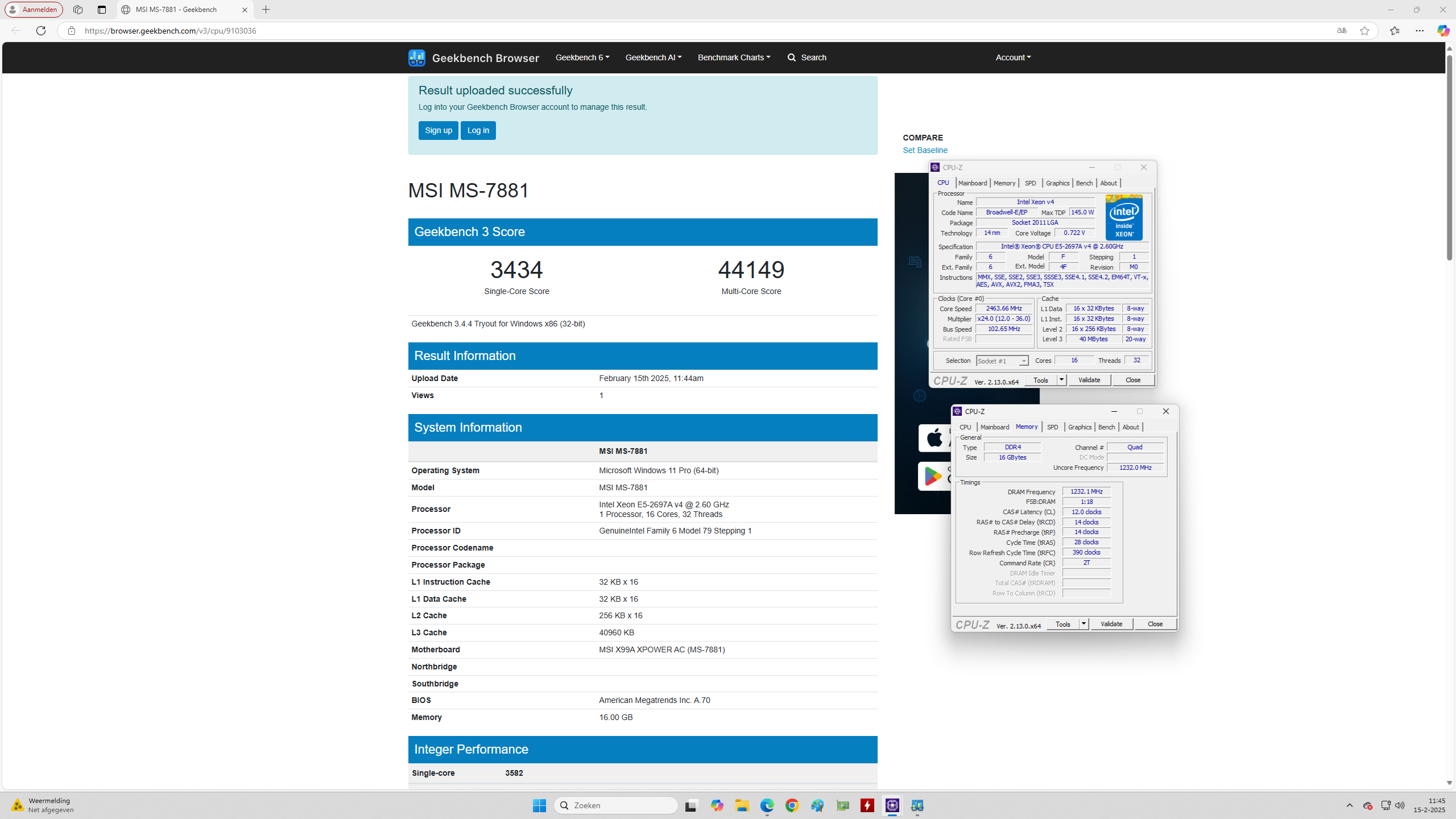Click the Google Play store badge

[934, 476]
